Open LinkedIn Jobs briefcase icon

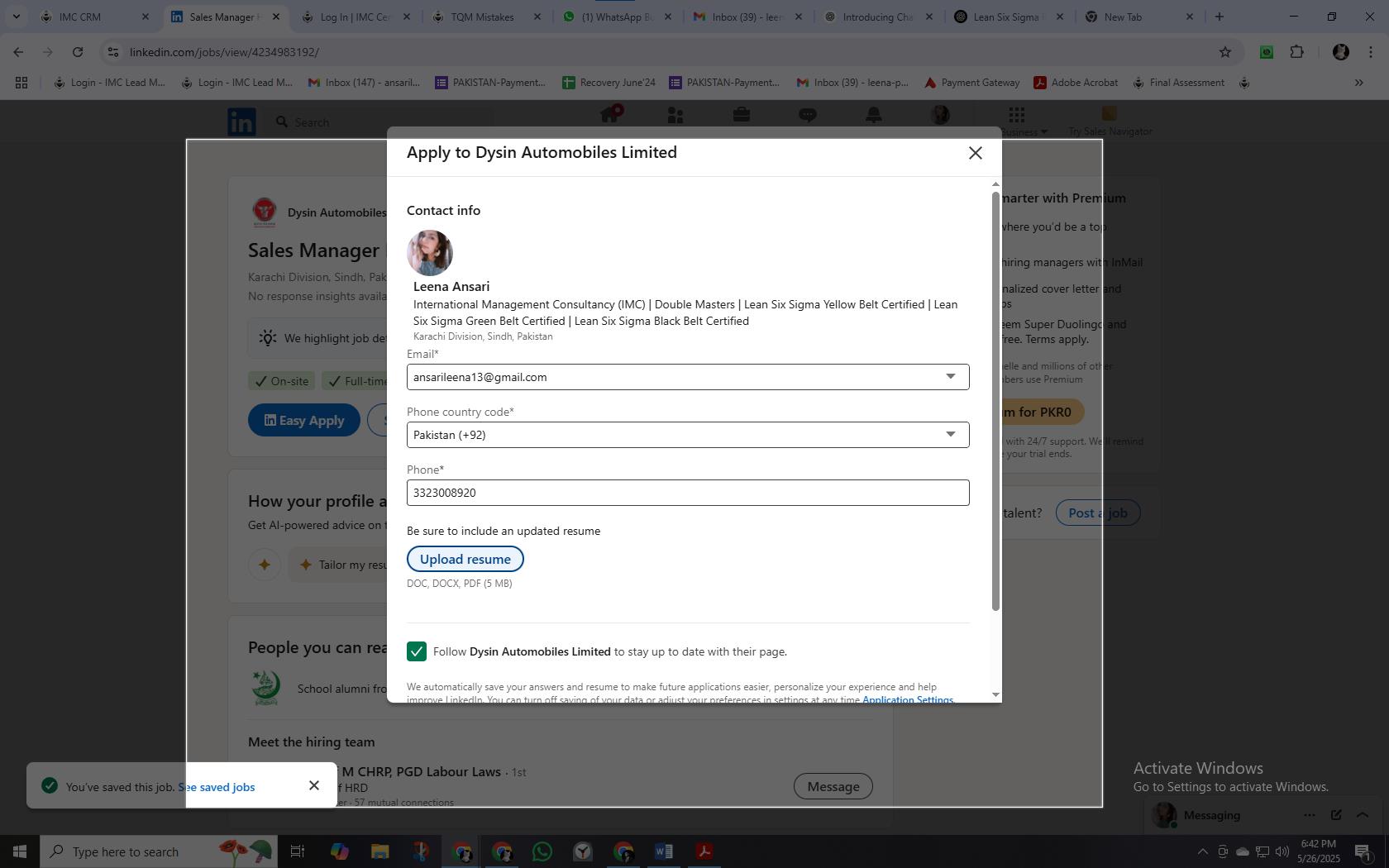coord(742,116)
